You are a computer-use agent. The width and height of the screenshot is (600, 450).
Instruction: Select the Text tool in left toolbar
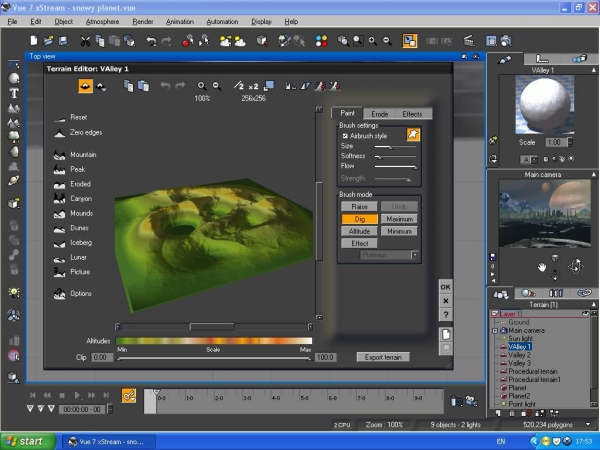click(14, 93)
